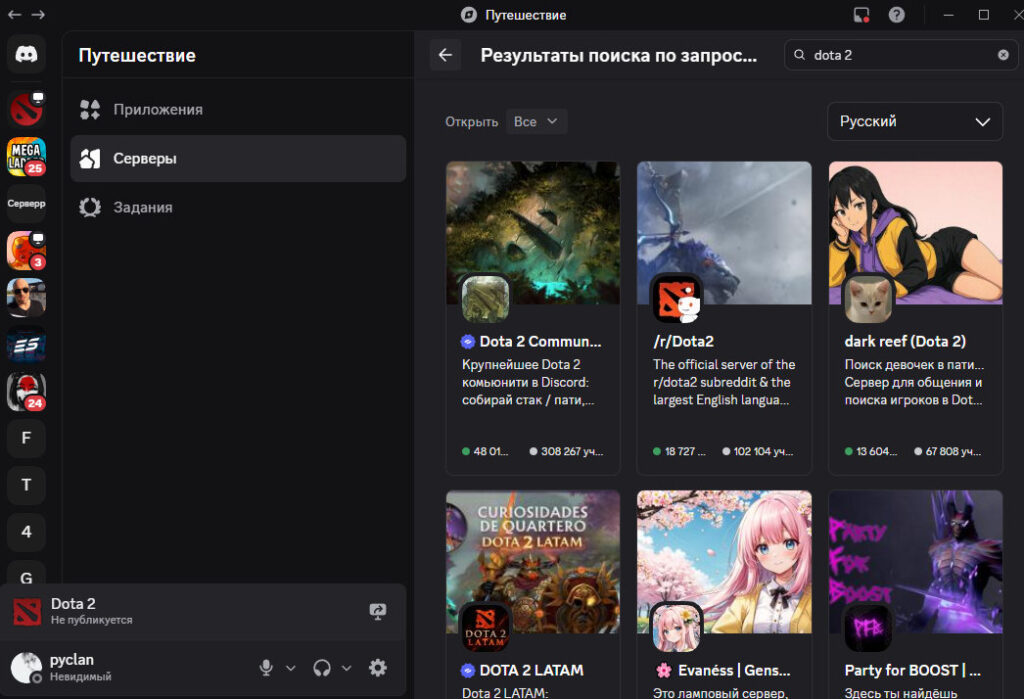Clear the dota 2 search query
Screen dimensions: 1024x699
coord(1003,55)
